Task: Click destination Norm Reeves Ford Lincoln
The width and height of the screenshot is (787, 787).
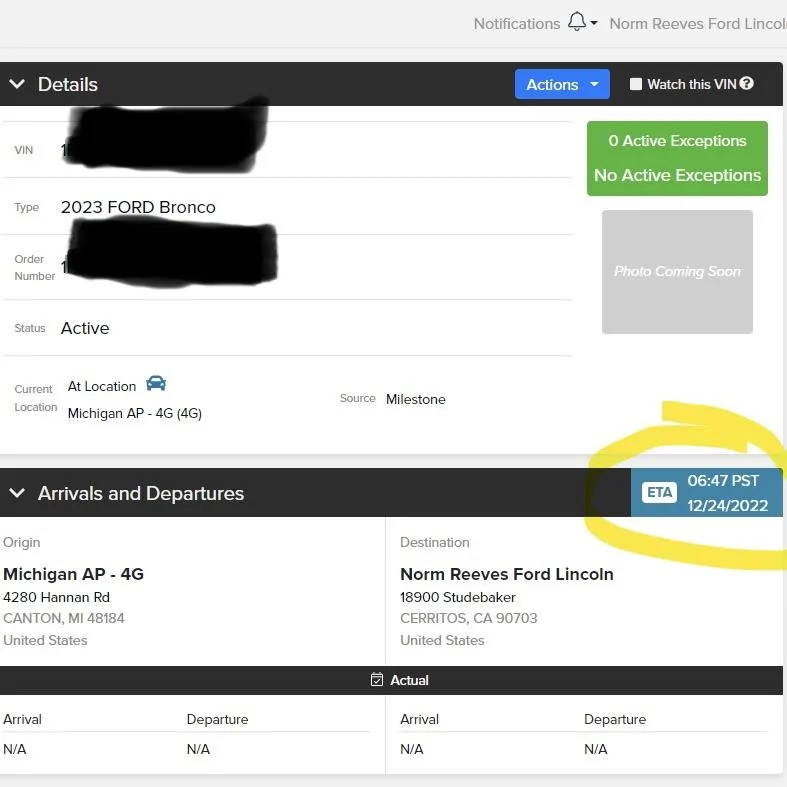Action: pyautogui.click(x=506, y=574)
